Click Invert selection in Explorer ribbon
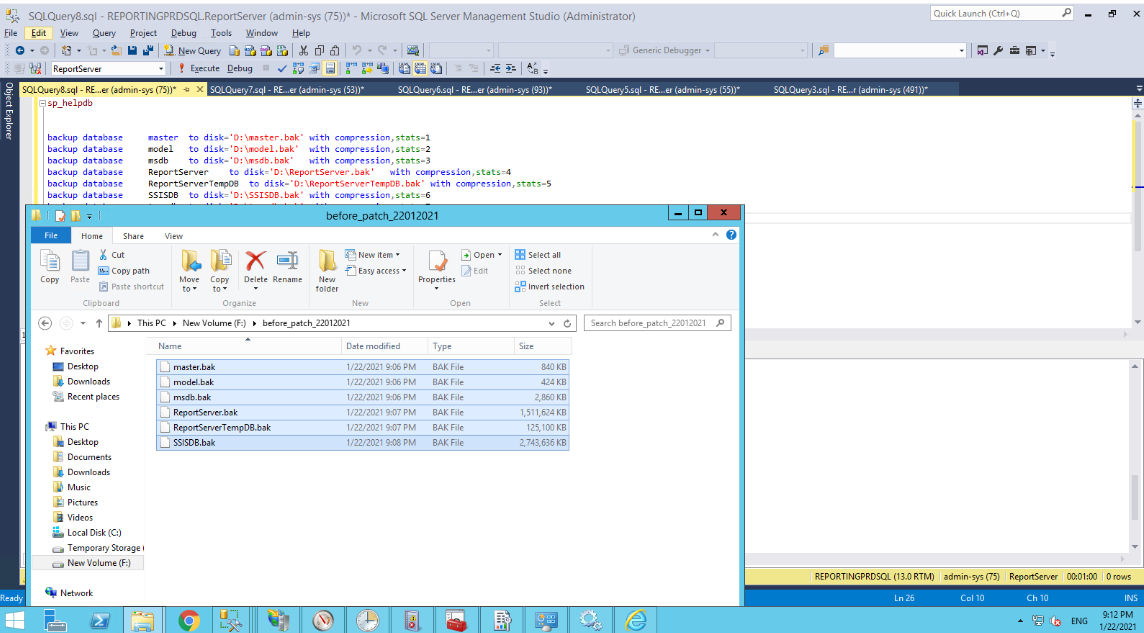1144x633 pixels. click(x=549, y=287)
